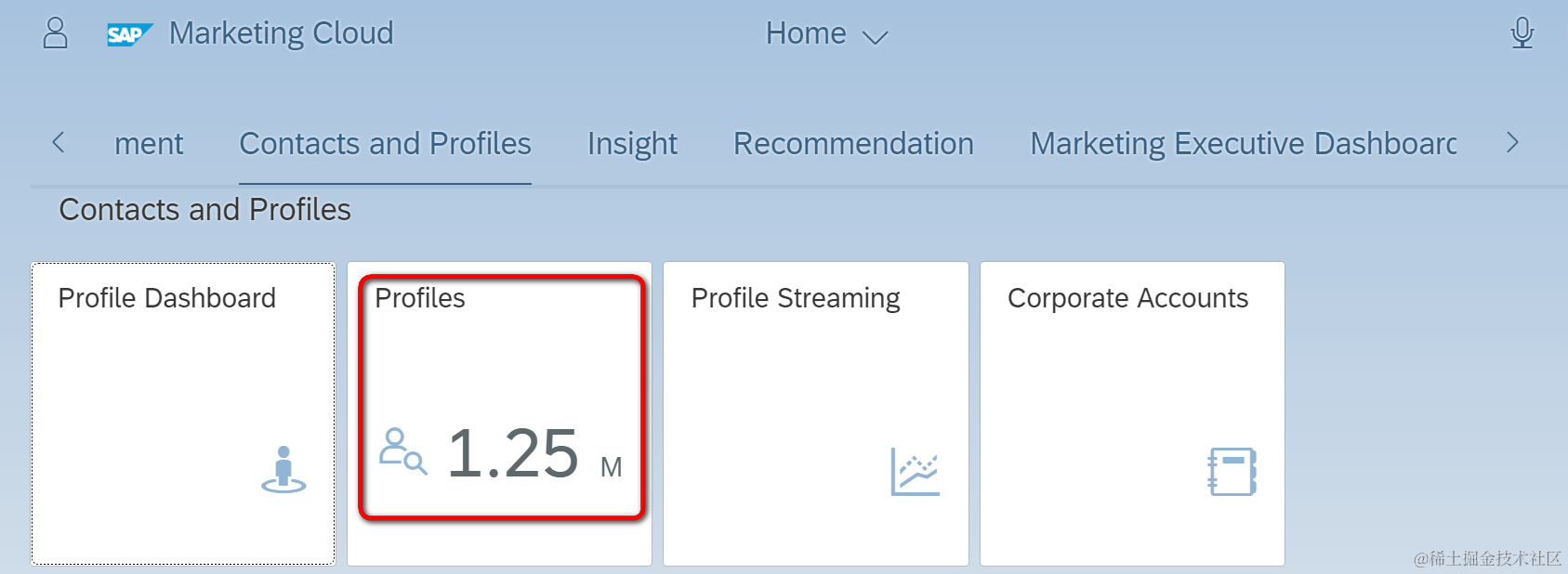Open the Corporate Accounts tile
The image size is (1568, 574).
(1132, 413)
